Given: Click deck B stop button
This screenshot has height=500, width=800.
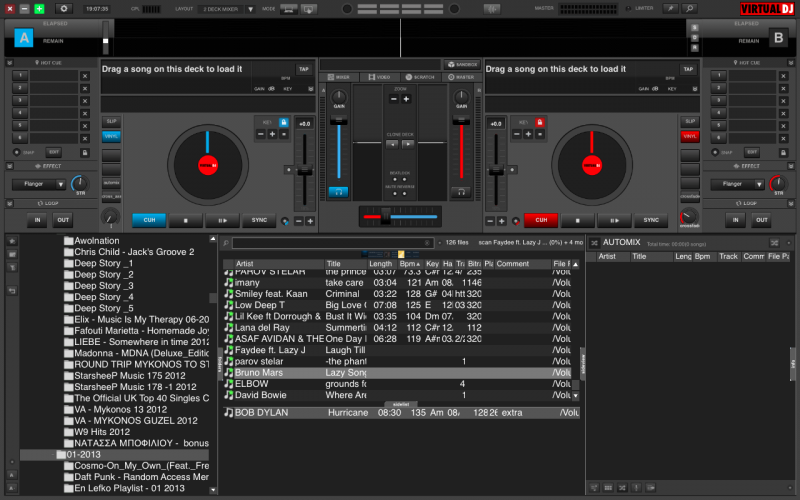Looking at the screenshot, I should [x=578, y=220].
